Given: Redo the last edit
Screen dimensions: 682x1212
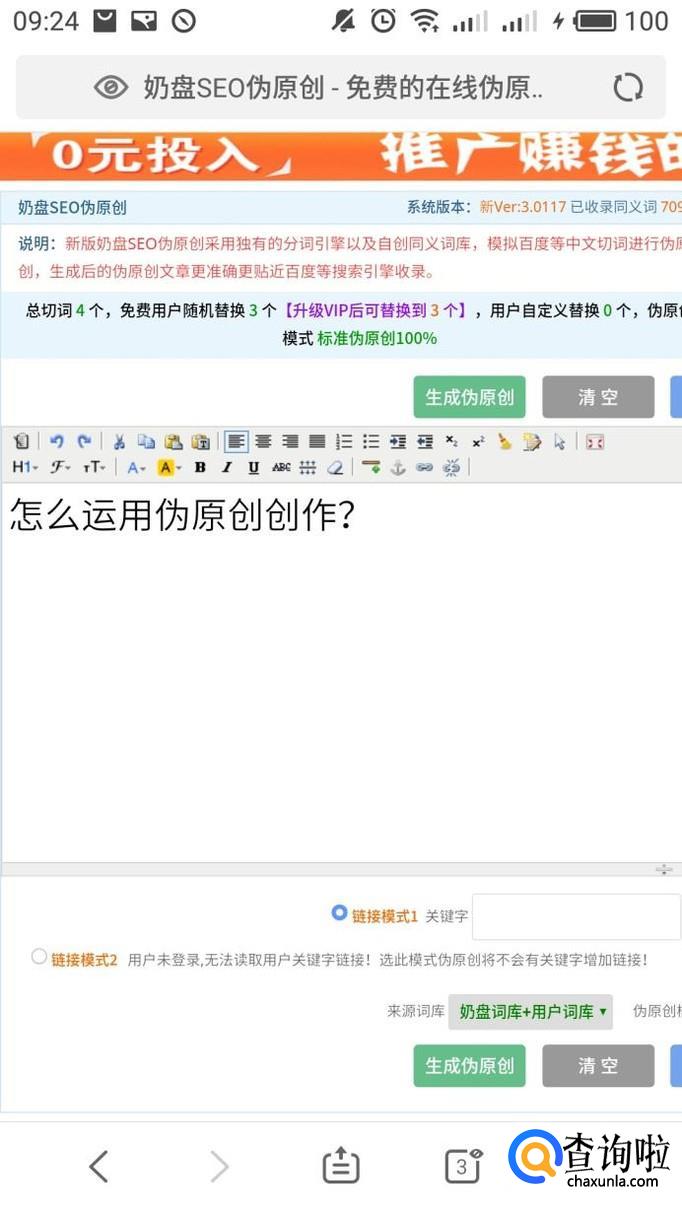Looking at the screenshot, I should [84, 441].
